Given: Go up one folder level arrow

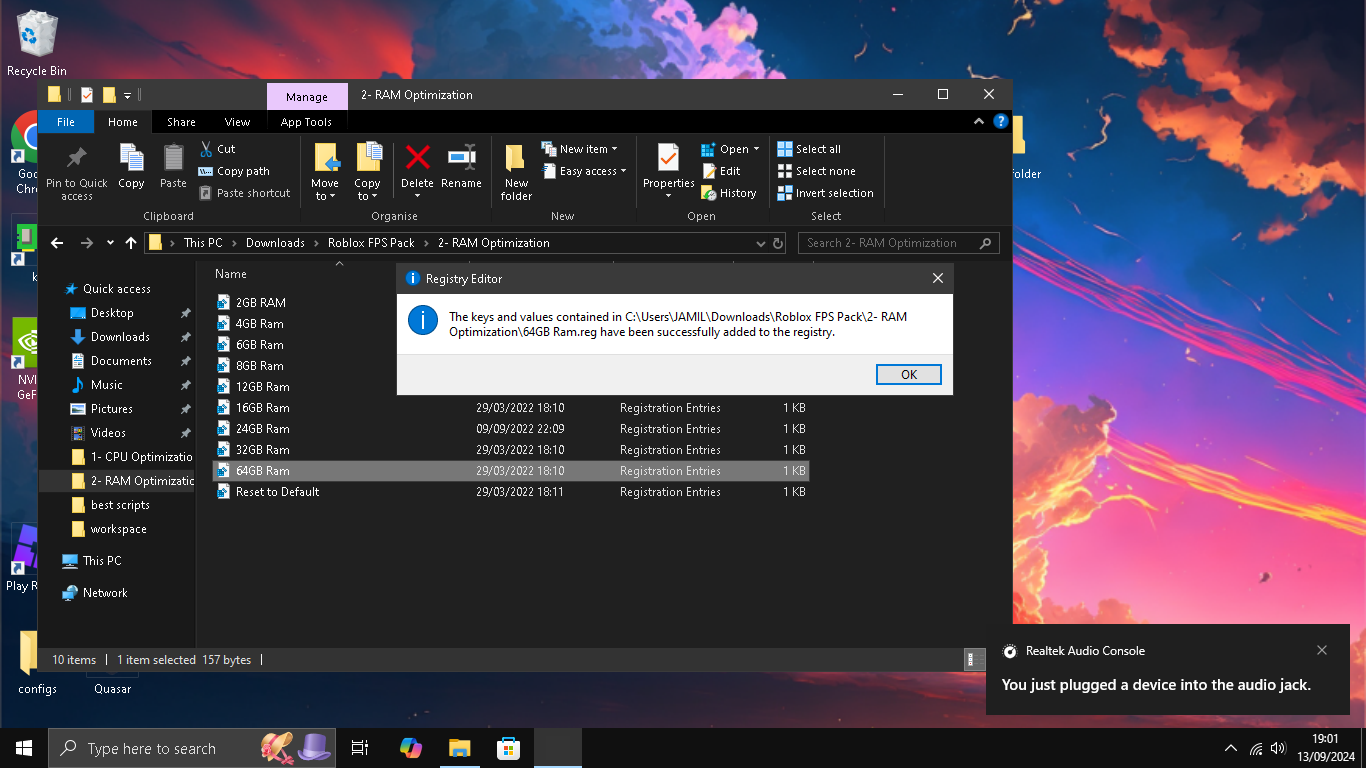Looking at the screenshot, I should click(131, 243).
